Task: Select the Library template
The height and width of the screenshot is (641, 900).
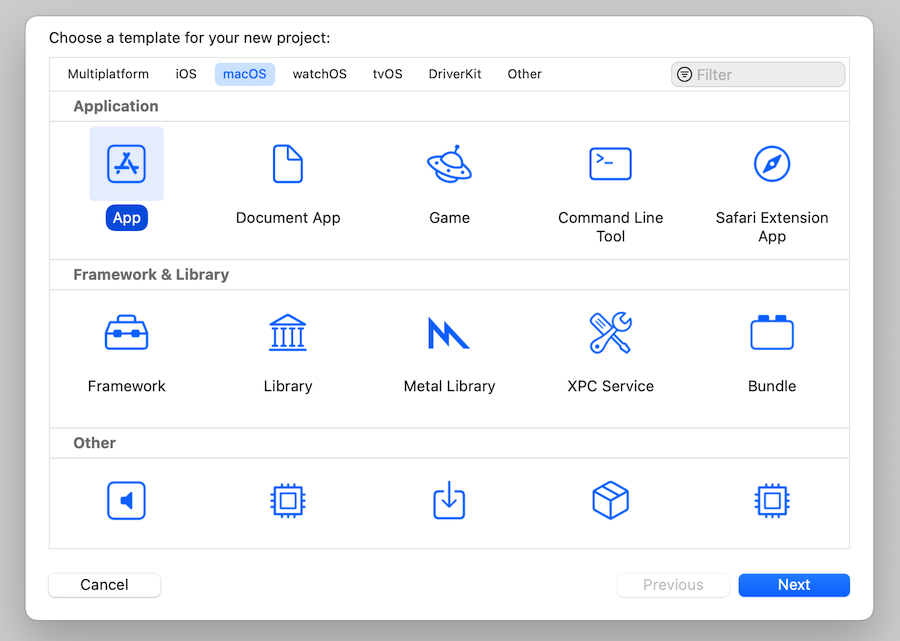Action: click(x=288, y=333)
